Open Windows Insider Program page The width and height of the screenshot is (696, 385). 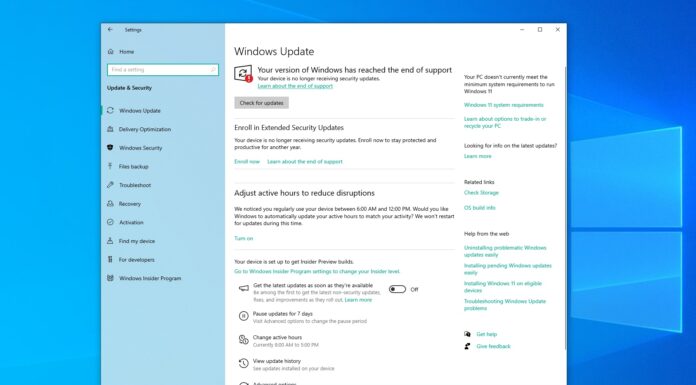click(150, 278)
